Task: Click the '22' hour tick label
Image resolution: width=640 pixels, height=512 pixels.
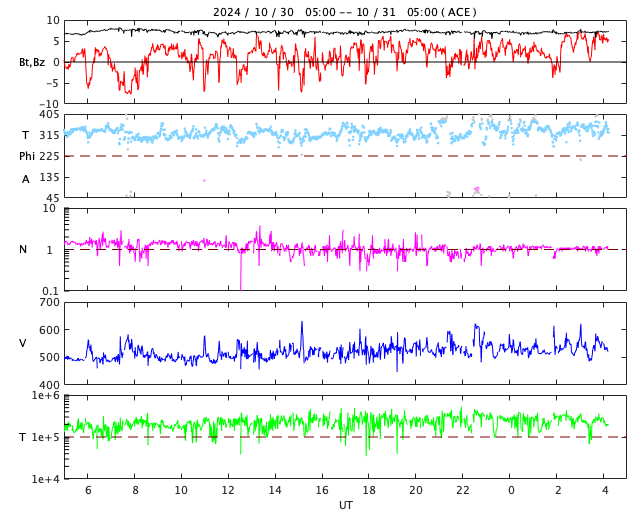Action: click(x=463, y=490)
